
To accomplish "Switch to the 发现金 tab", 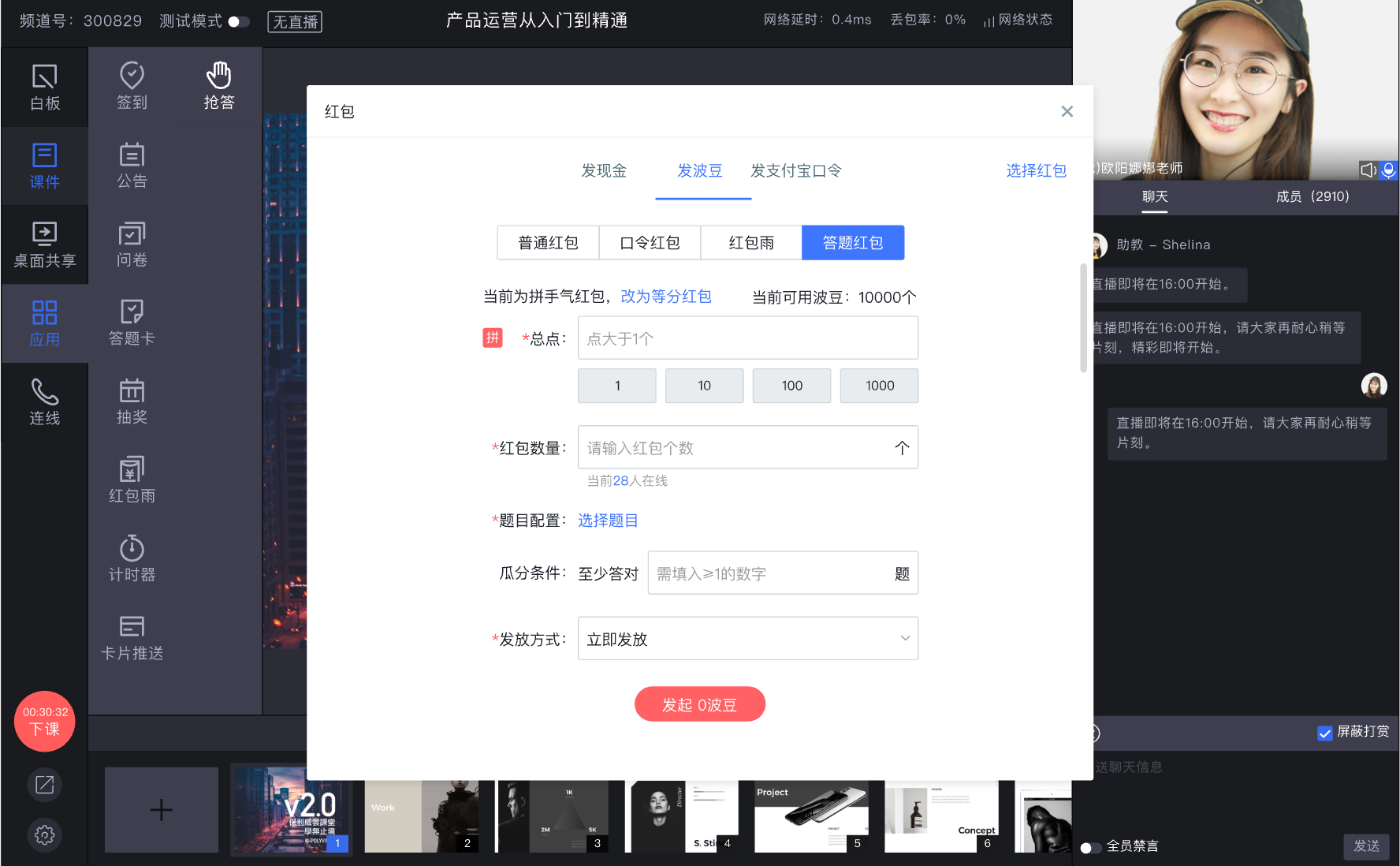I will click(604, 170).
